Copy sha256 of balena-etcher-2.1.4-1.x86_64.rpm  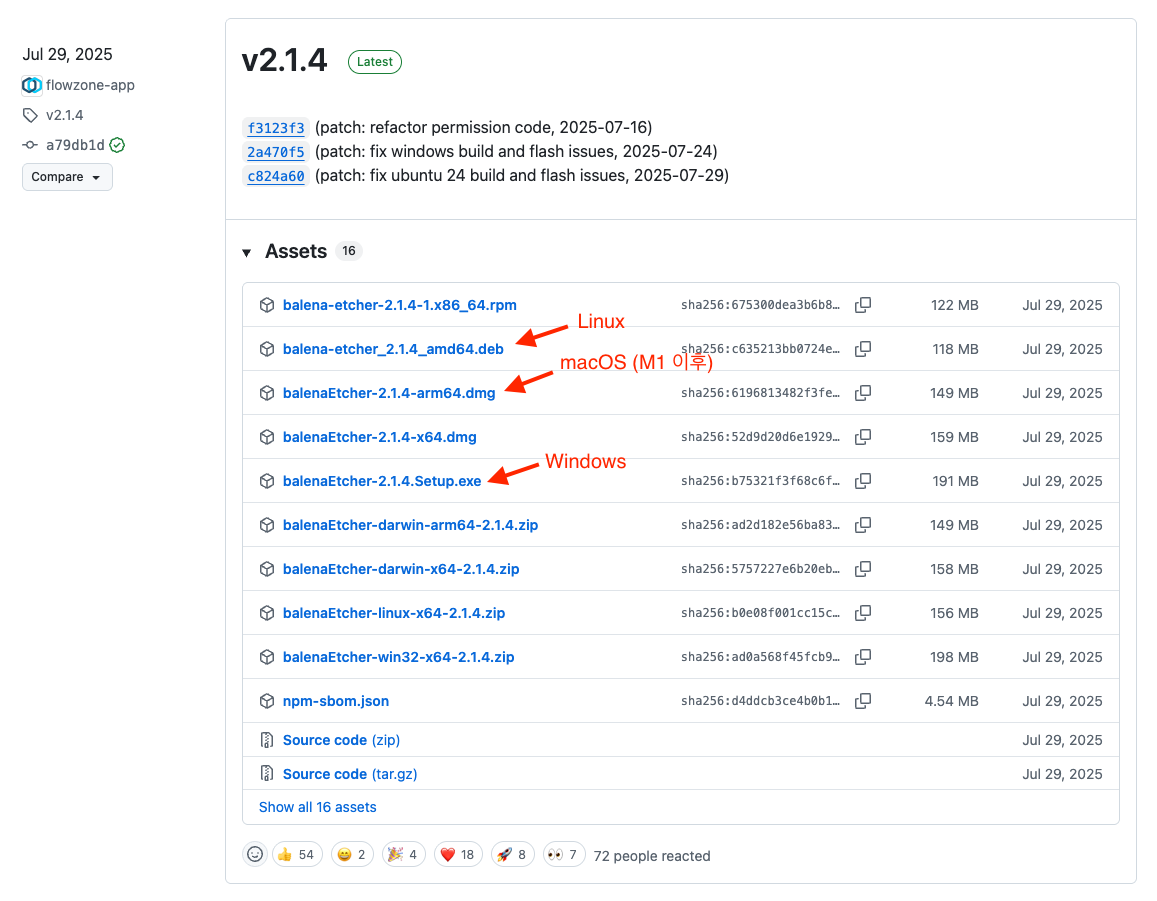click(x=863, y=305)
